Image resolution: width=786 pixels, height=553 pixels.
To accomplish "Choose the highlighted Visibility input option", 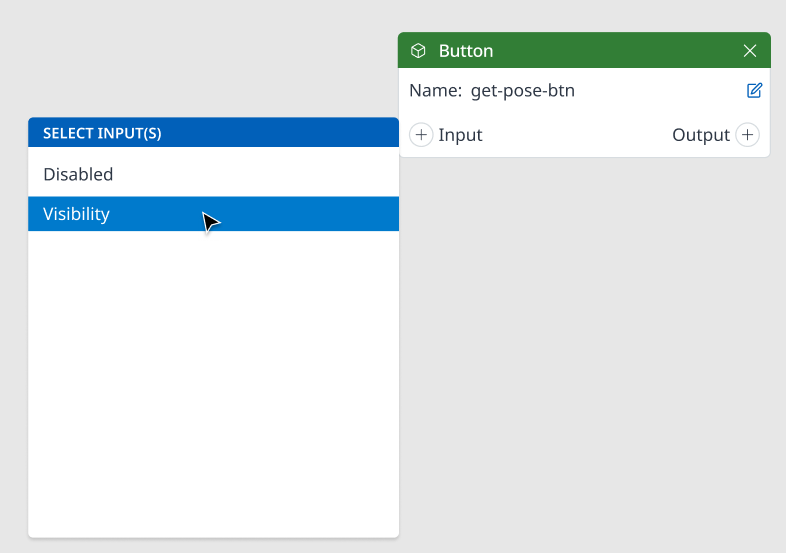I will click(214, 214).
